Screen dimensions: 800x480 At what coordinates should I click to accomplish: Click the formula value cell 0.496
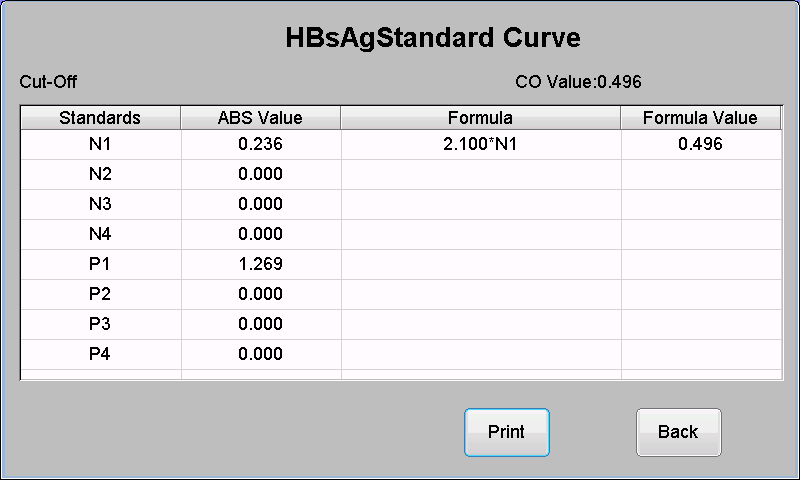click(701, 144)
